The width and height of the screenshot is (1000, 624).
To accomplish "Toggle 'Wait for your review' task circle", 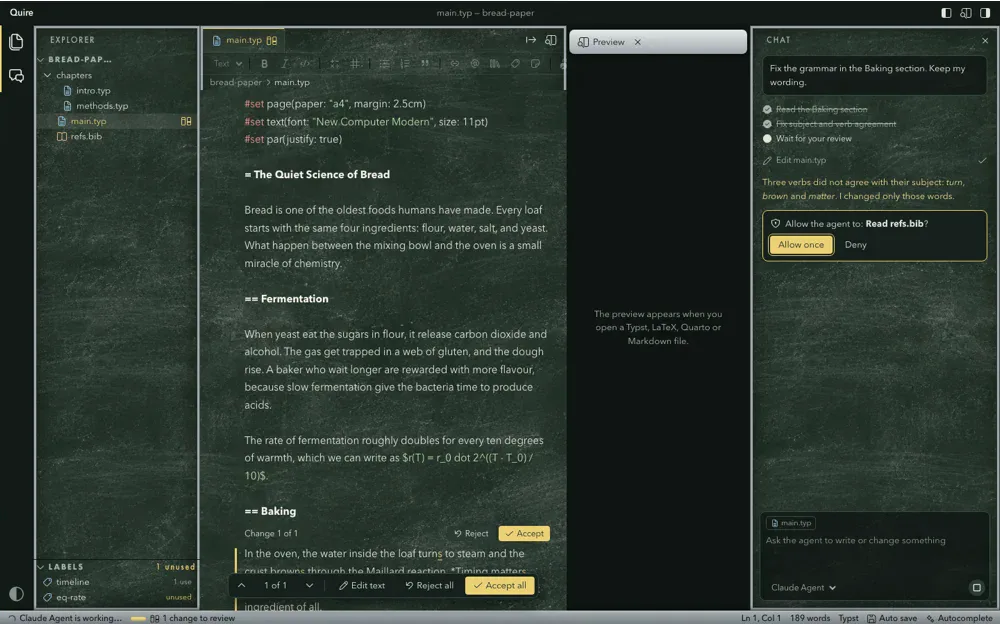I will 767,139.
